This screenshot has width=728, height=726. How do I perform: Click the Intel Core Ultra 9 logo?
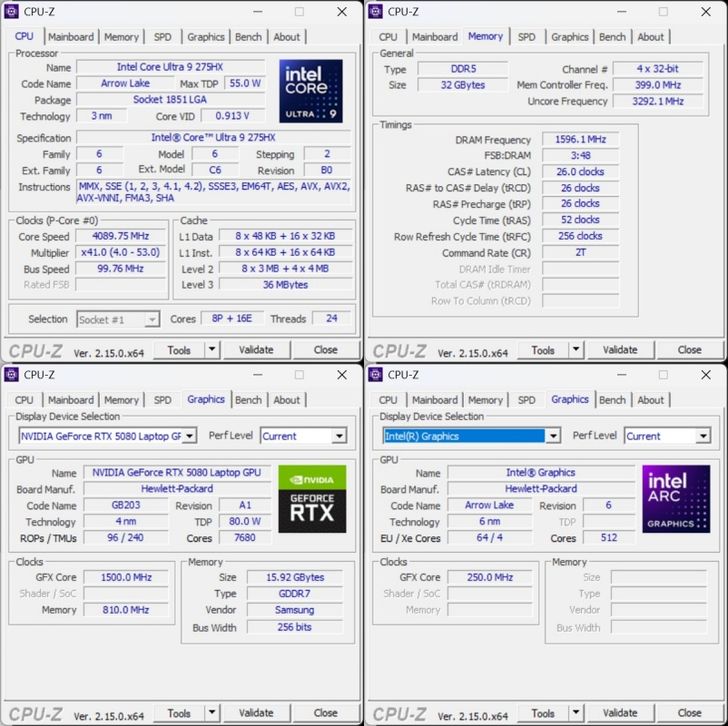click(311, 91)
